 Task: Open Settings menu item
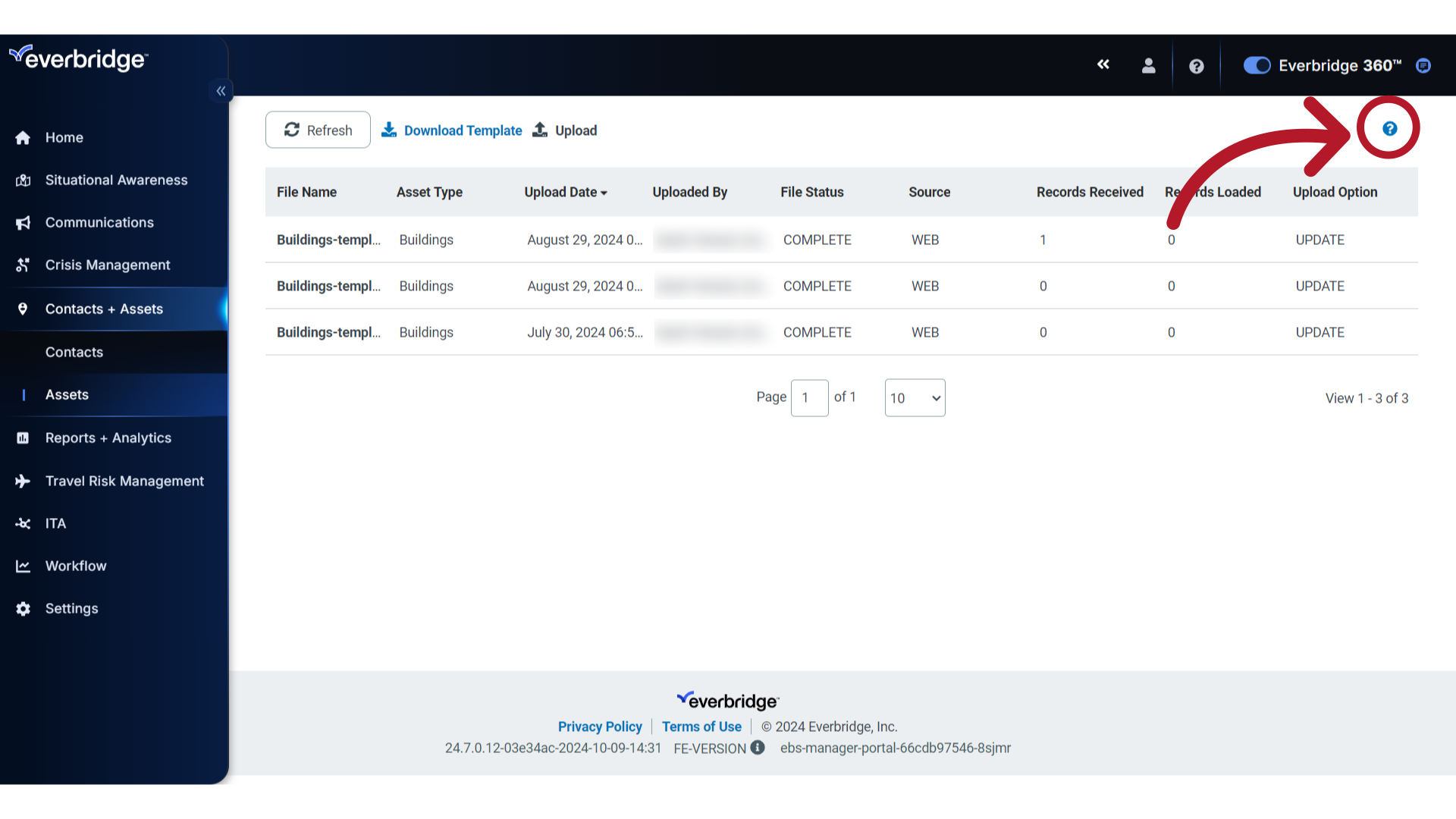point(72,609)
